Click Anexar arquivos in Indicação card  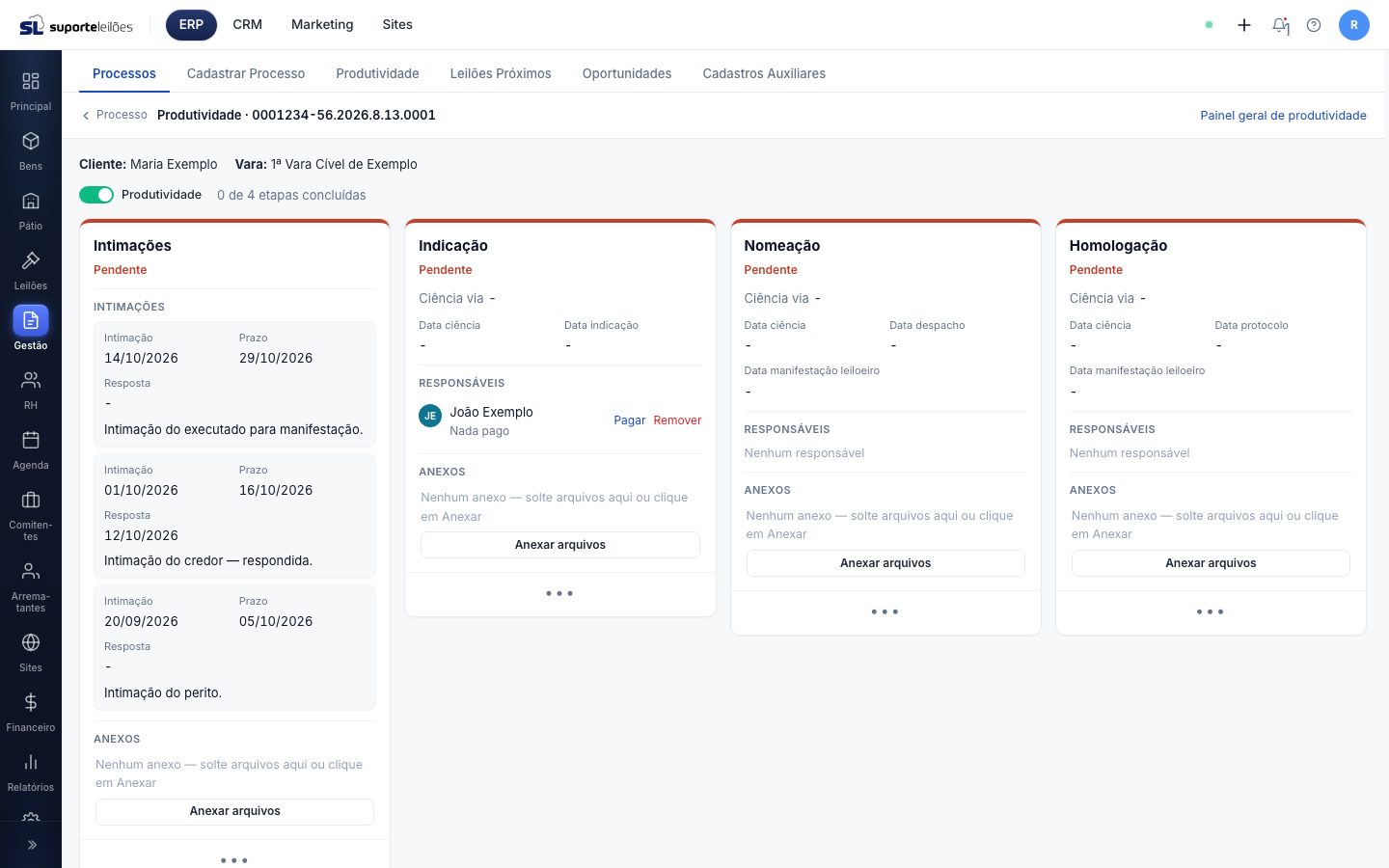tap(560, 545)
